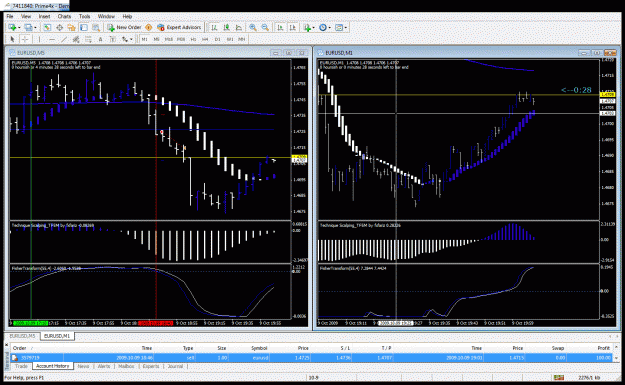Open the Navigator folder-star icon
Image resolution: width=625 pixels, height=385 pixels.
coord(71,28)
